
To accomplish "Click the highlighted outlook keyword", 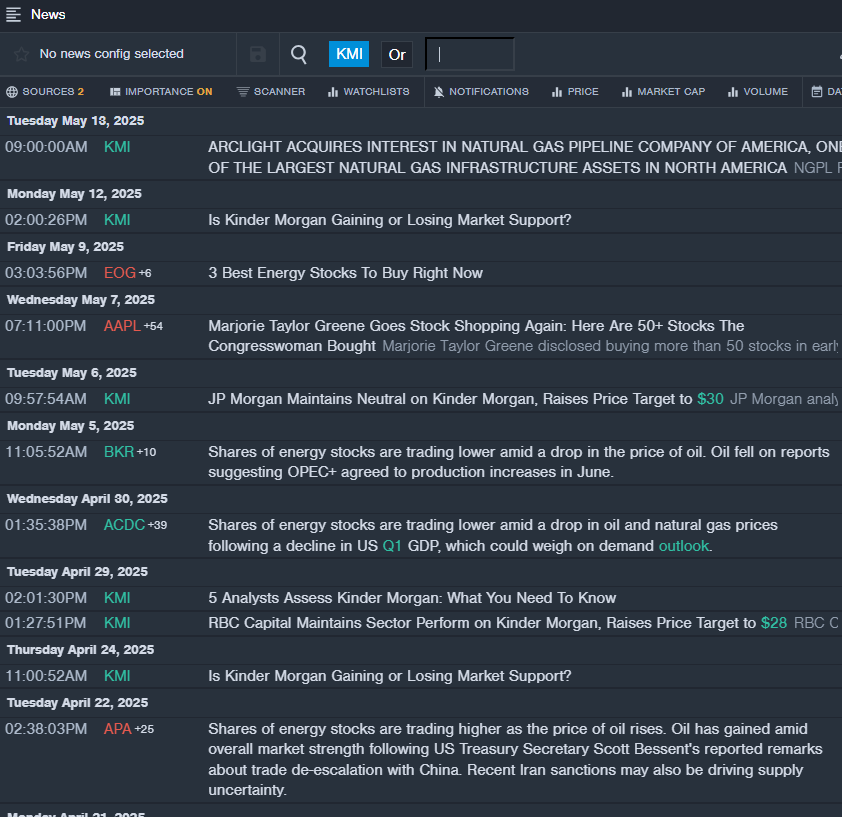I will (684, 546).
